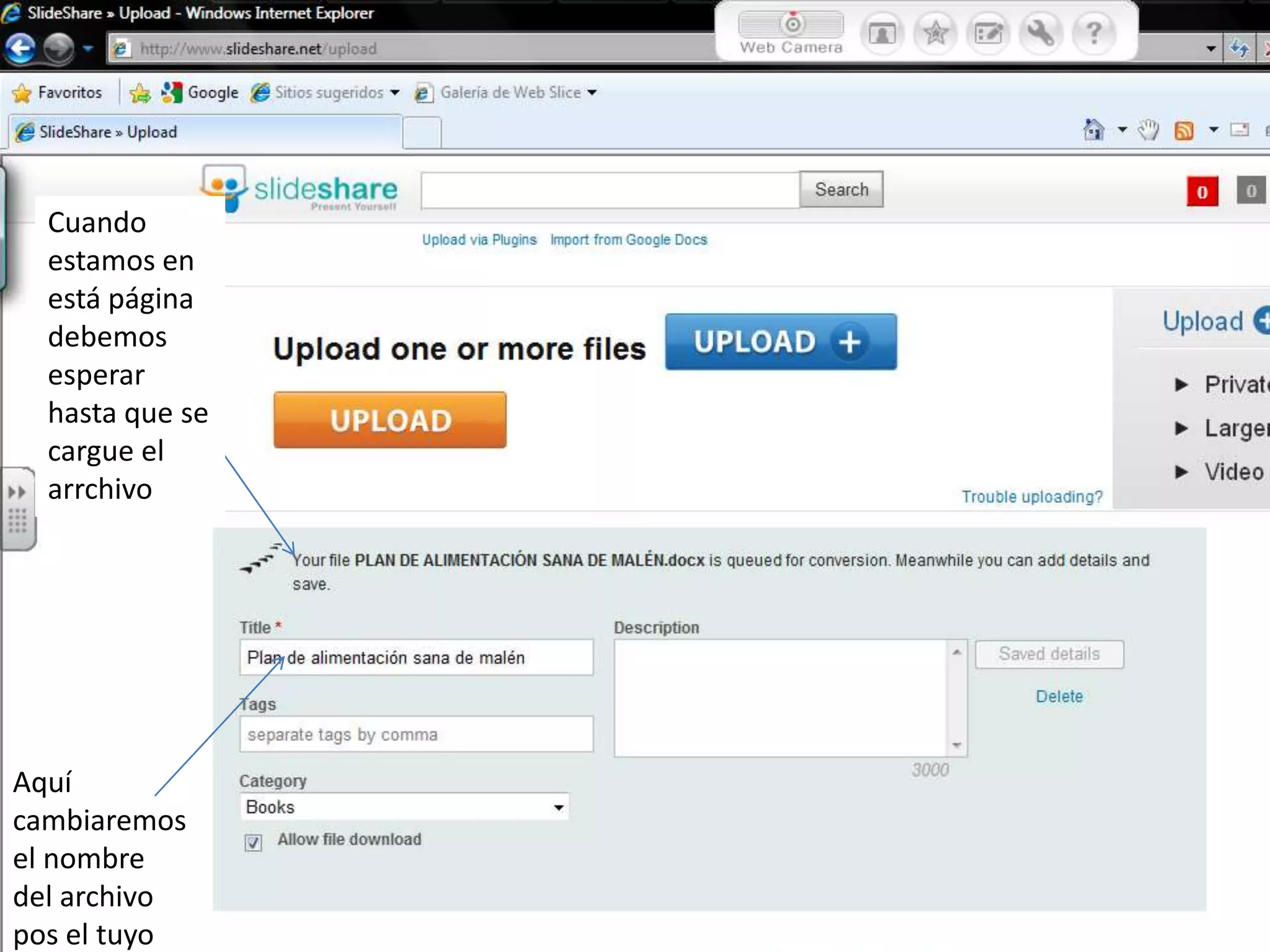Image resolution: width=1270 pixels, height=952 pixels.
Task: Click the orange UPLOAD button
Action: pyautogui.click(x=390, y=420)
